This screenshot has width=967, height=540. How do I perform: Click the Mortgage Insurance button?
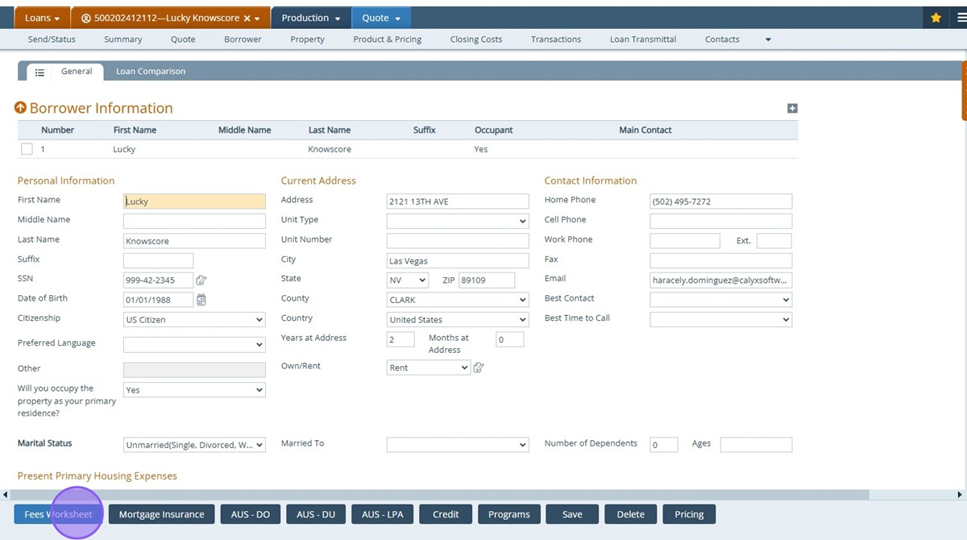161,514
